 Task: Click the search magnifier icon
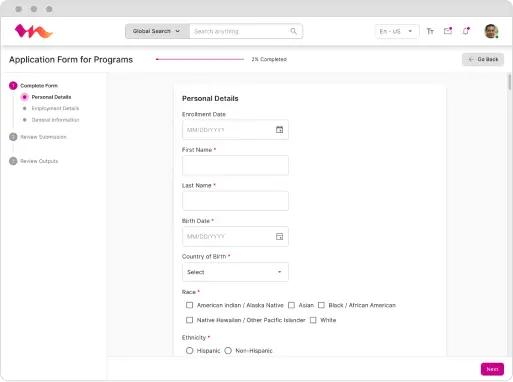293,31
